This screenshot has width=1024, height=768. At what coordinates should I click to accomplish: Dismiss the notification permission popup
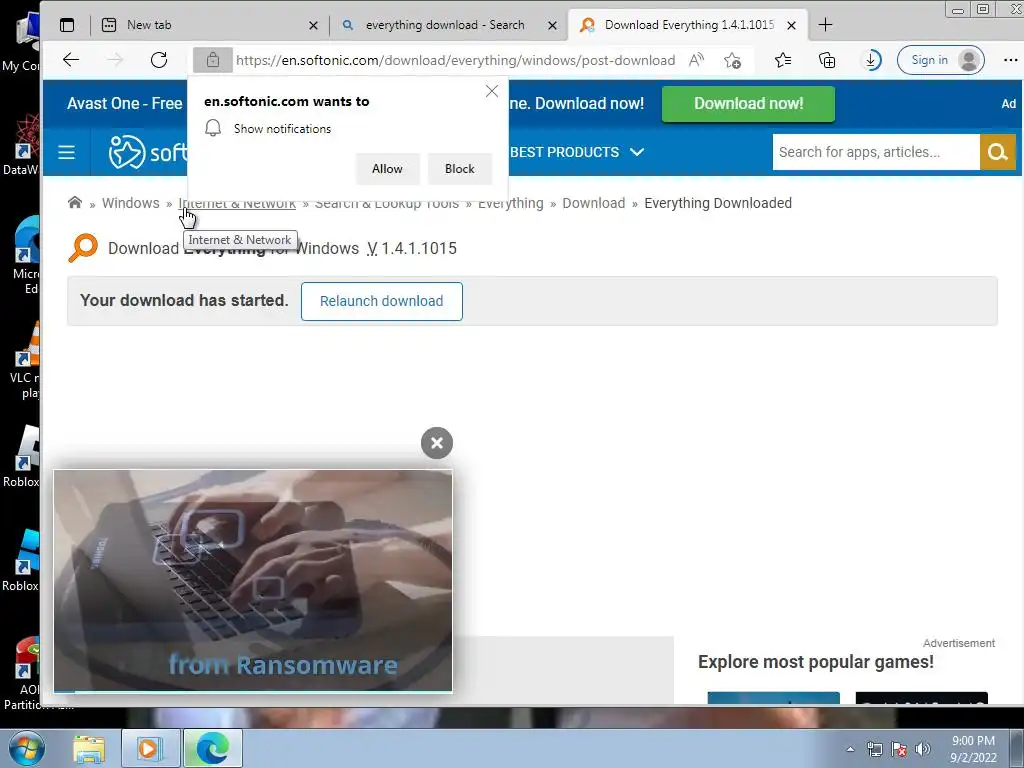492,91
